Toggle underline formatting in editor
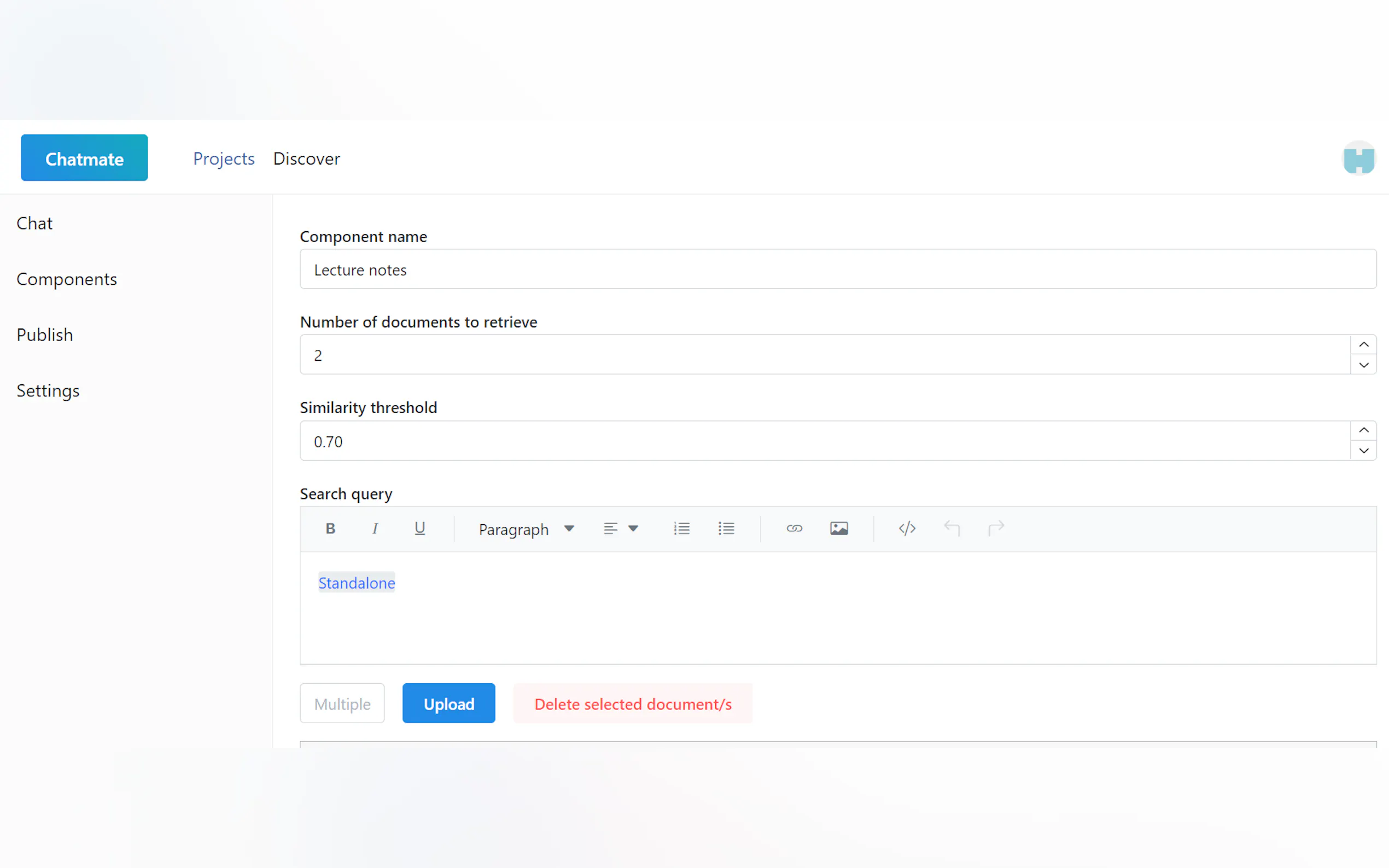The image size is (1389, 868). pyautogui.click(x=420, y=528)
